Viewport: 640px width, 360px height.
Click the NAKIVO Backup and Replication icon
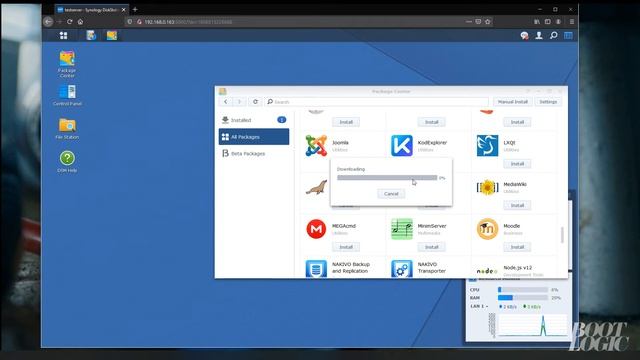click(316, 269)
